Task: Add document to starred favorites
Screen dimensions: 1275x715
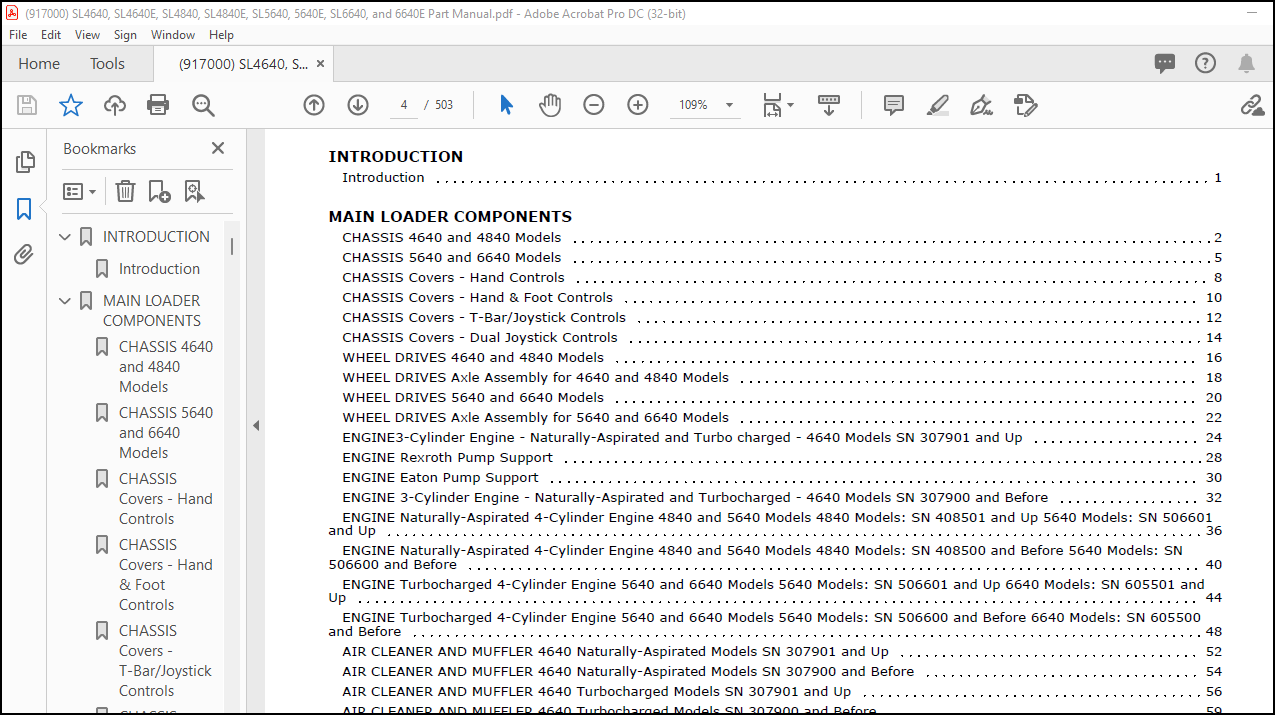Action: point(71,105)
